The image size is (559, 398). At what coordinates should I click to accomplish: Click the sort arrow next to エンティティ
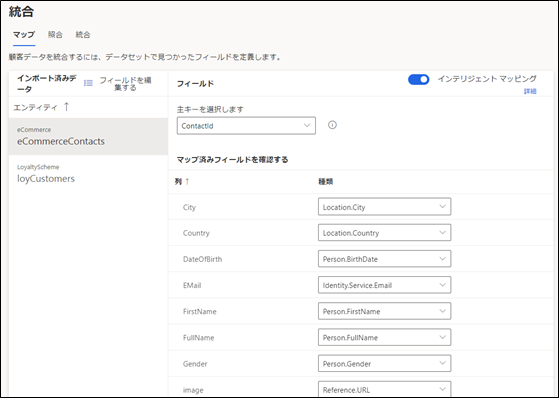pos(66,107)
